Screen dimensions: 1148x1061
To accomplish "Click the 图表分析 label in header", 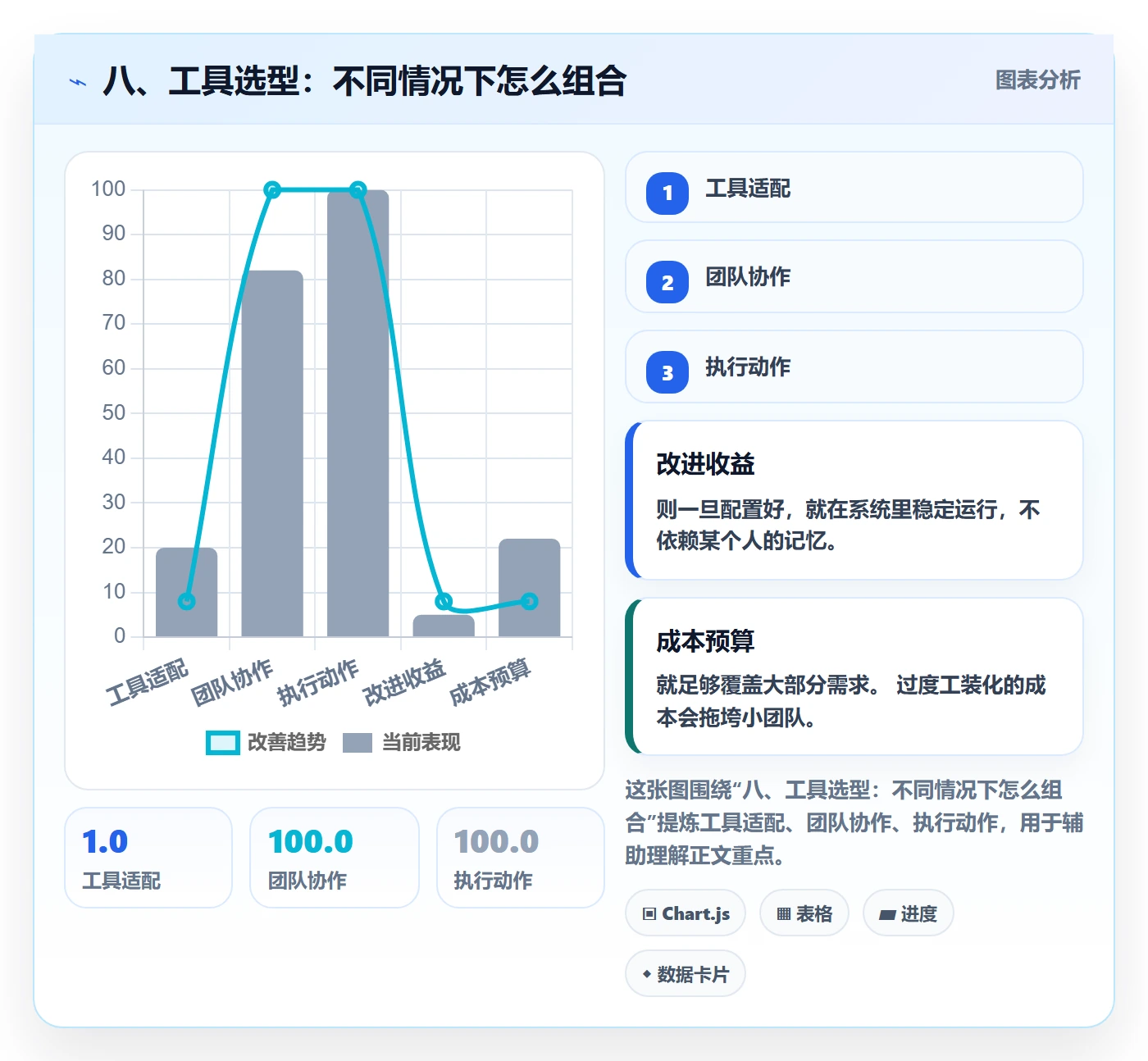I will coord(1037,80).
